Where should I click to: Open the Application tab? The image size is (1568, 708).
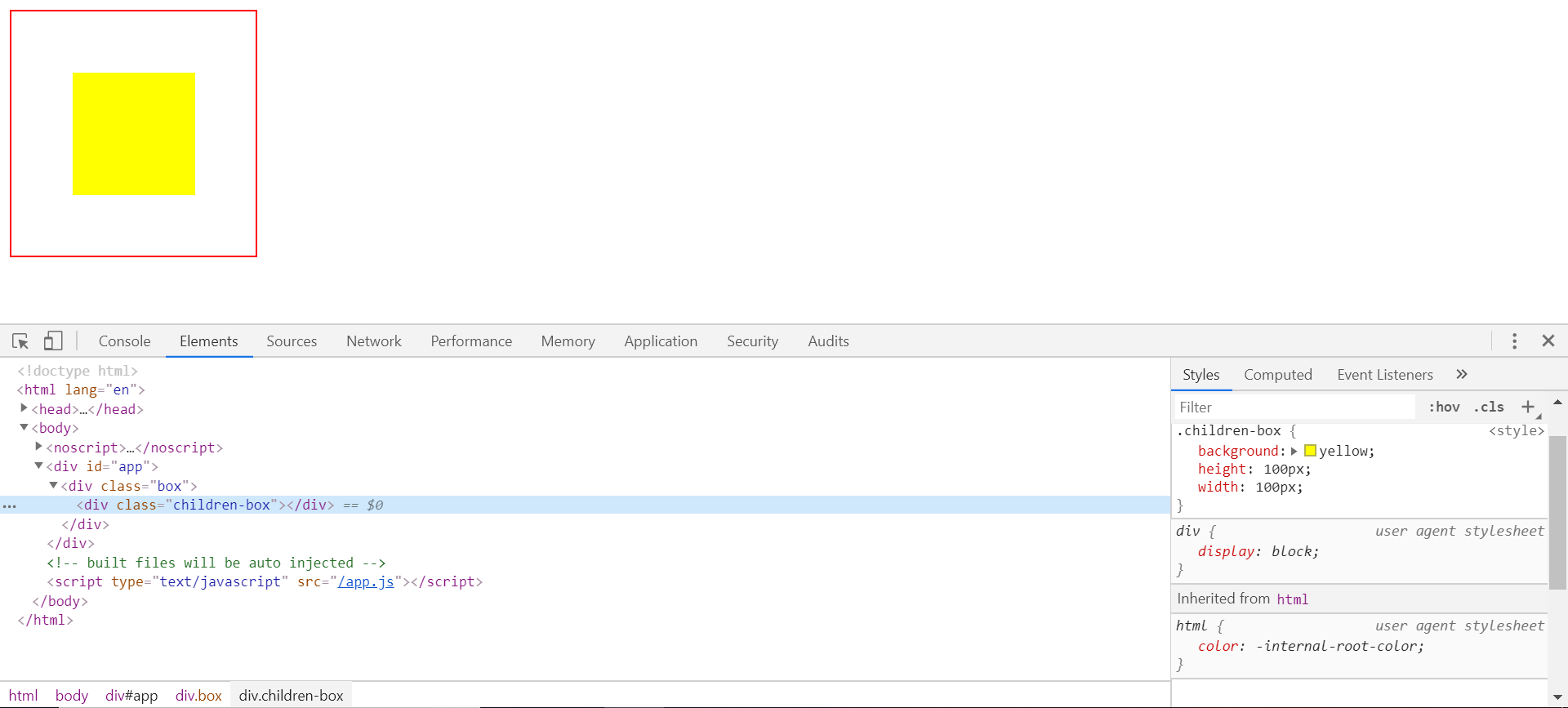click(661, 341)
